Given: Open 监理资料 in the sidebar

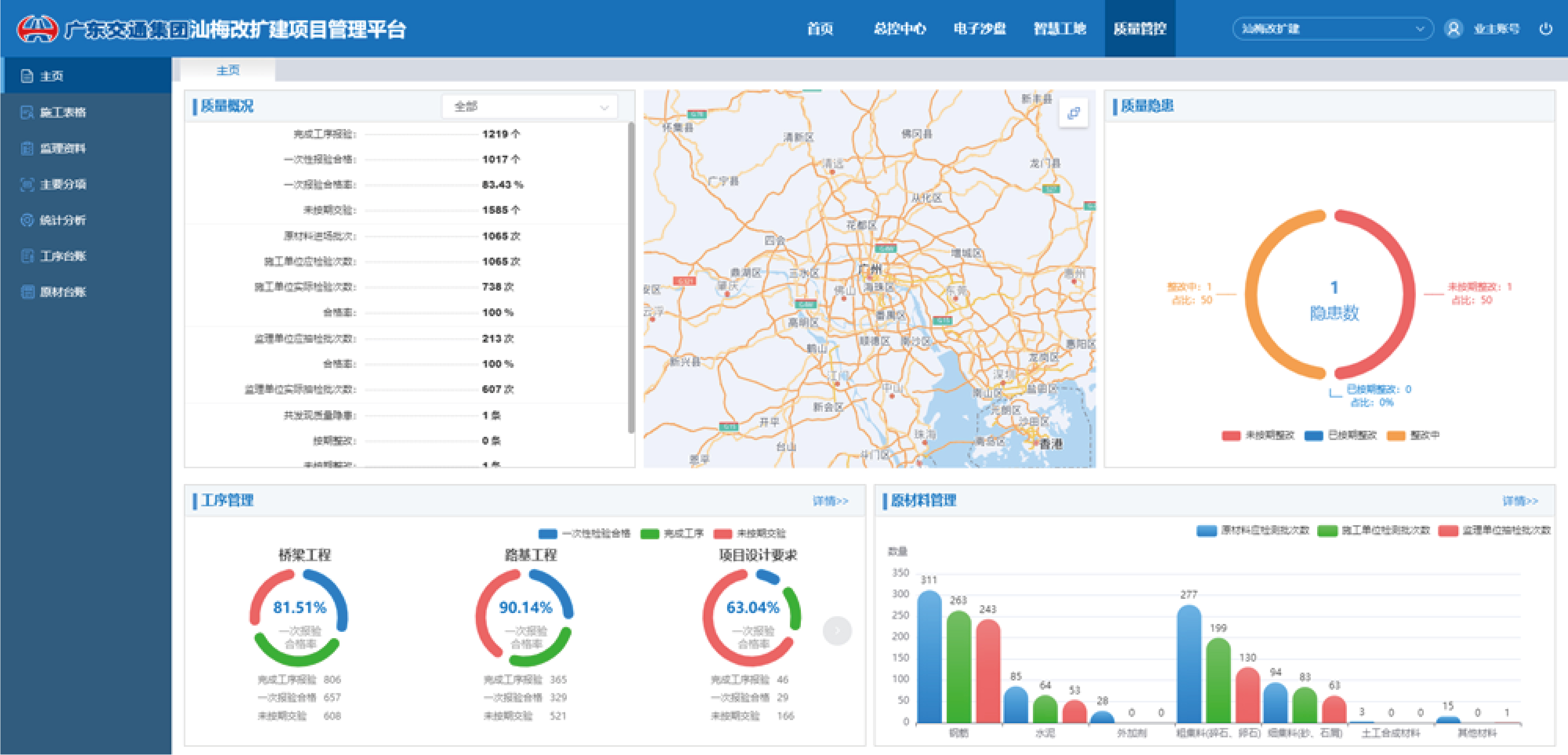Looking at the screenshot, I should coord(63,148).
